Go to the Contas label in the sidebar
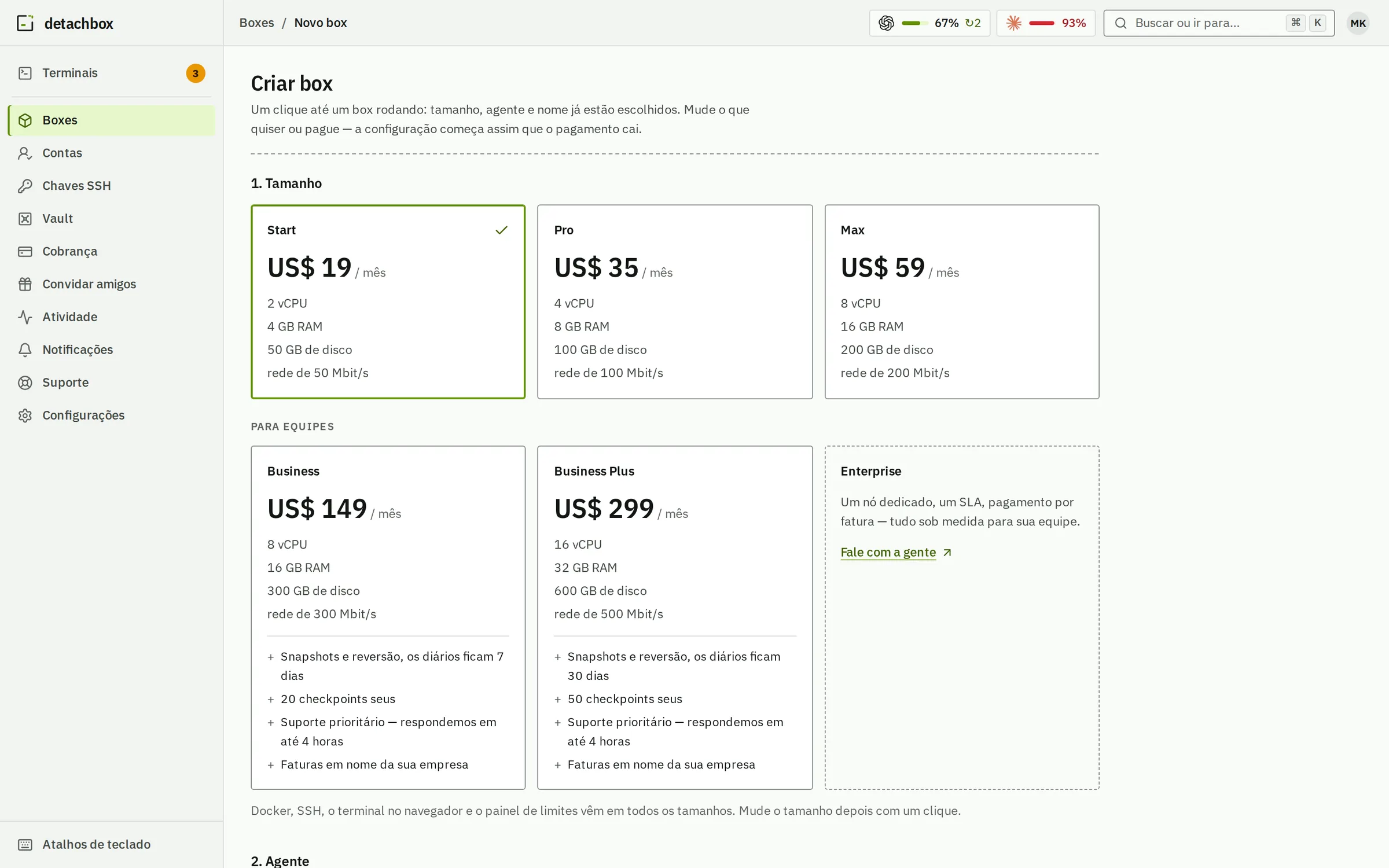 pos(62,153)
